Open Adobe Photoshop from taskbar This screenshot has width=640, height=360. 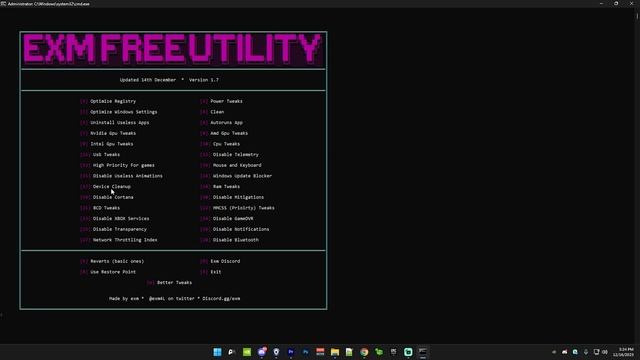pos(305,352)
